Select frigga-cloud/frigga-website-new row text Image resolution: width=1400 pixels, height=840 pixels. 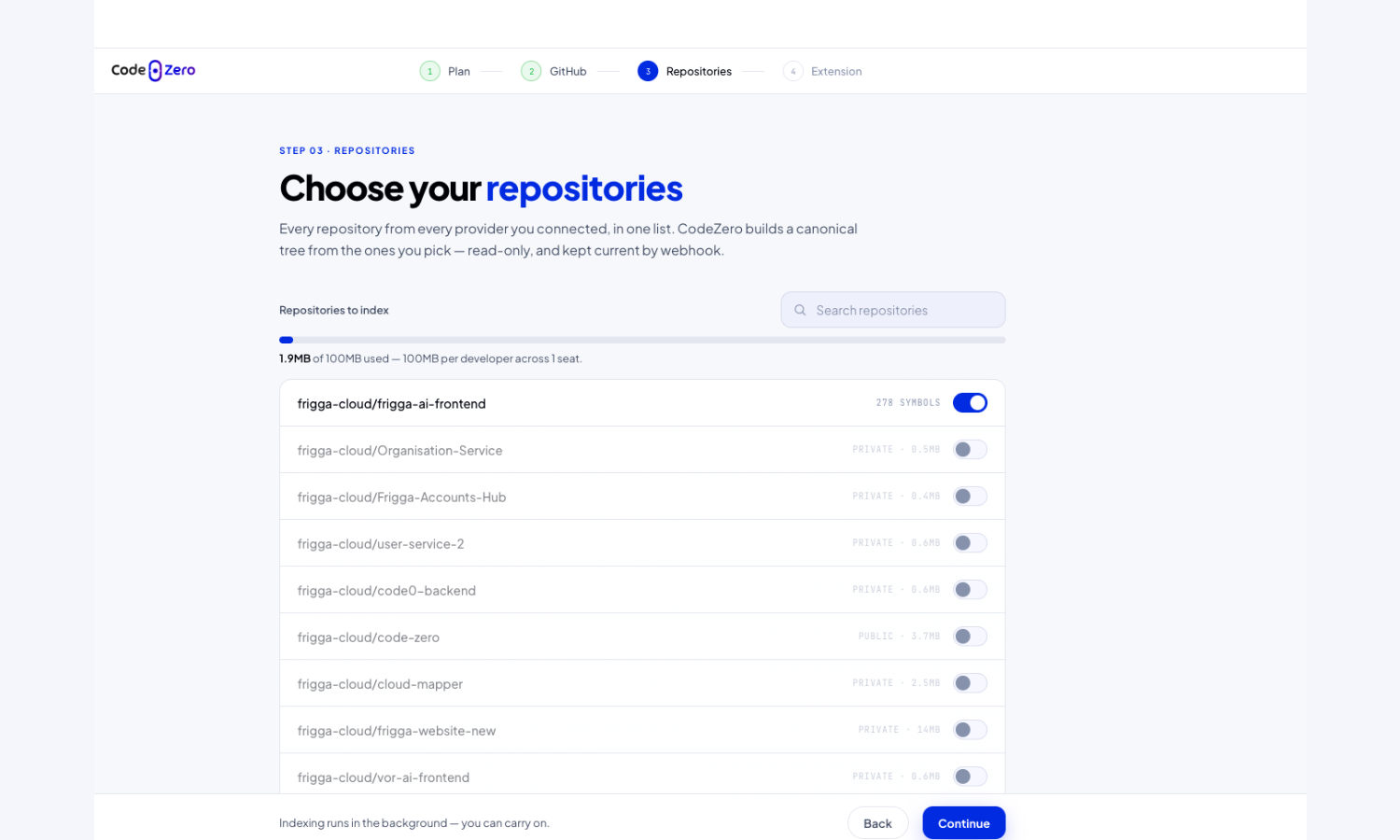[x=397, y=731]
